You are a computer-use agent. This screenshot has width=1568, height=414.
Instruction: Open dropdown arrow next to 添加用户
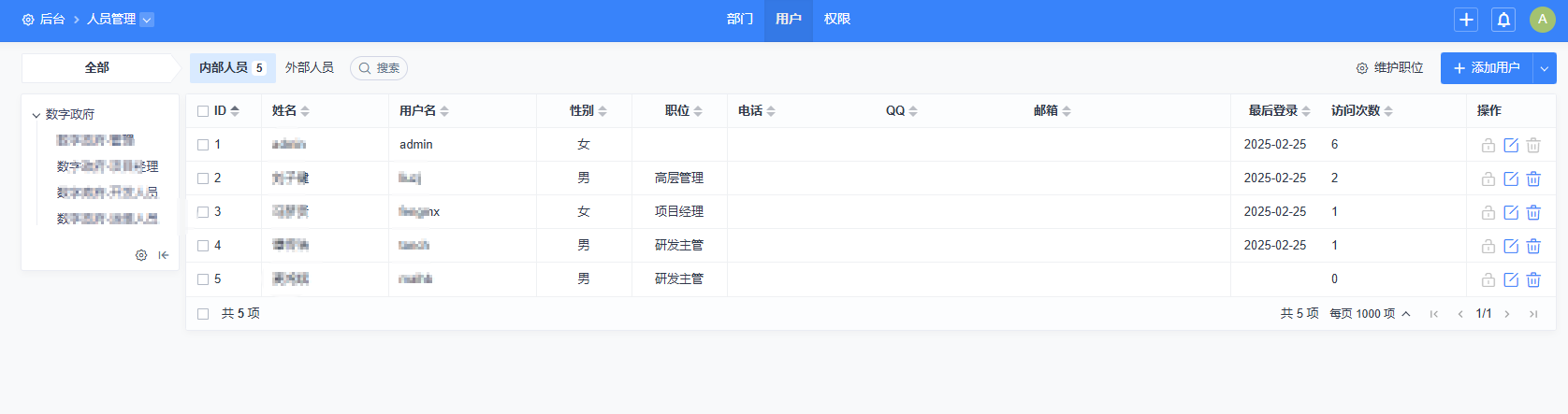click(1545, 68)
